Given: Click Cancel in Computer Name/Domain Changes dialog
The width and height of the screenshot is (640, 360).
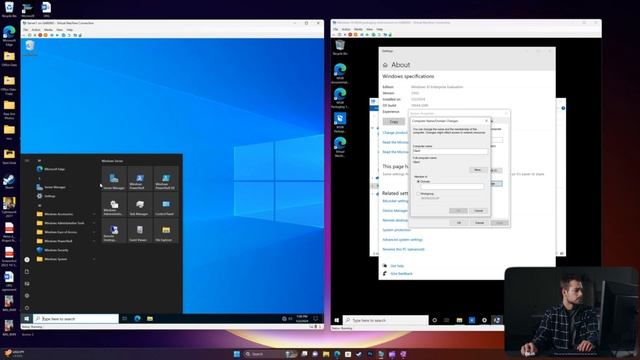Looking at the screenshot, I should click(x=479, y=211).
